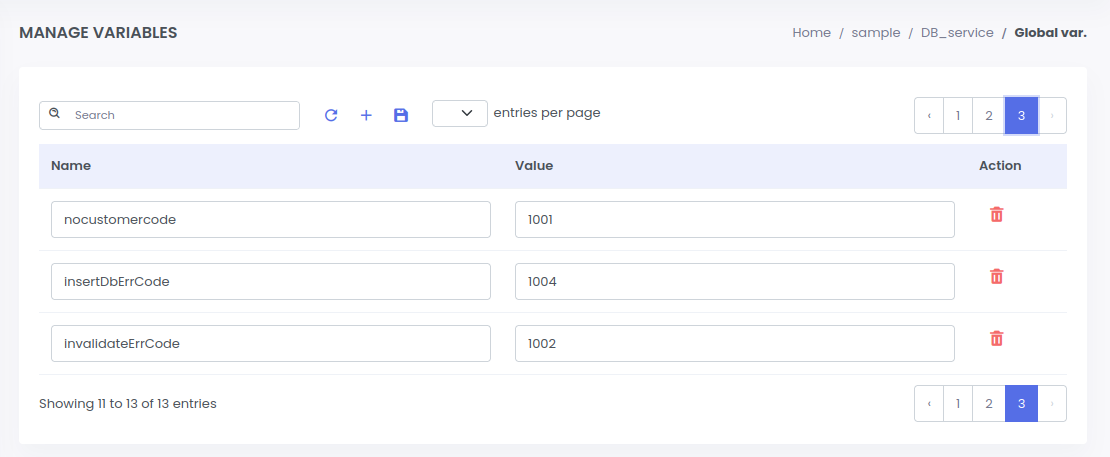Image resolution: width=1110 pixels, height=457 pixels.
Task: Go to page 2 in top pagination
Action: coord(988,116)
